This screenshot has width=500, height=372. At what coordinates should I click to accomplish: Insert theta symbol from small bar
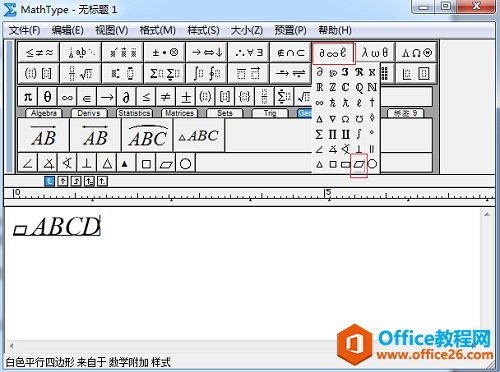(48, 97)
